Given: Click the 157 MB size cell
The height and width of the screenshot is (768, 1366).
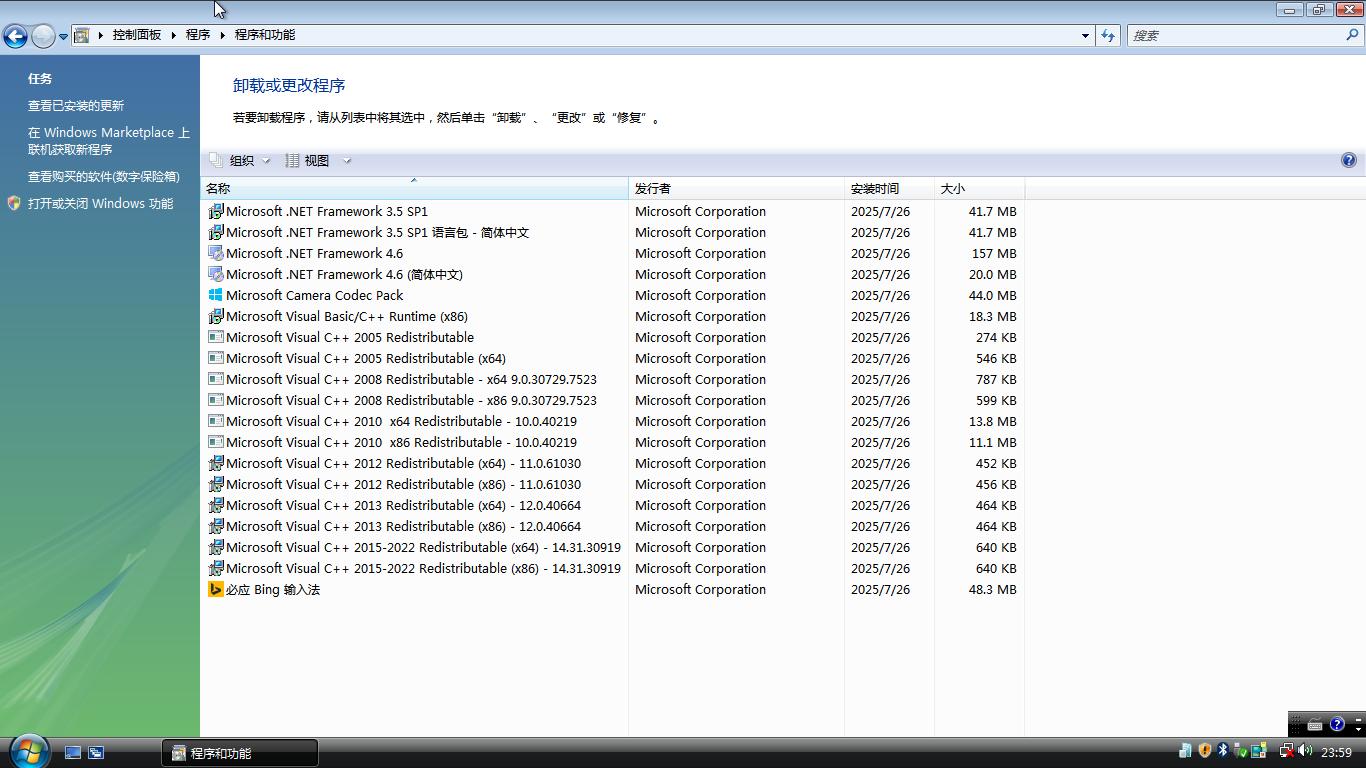Looking at the screenshot, I should (994, 254).
